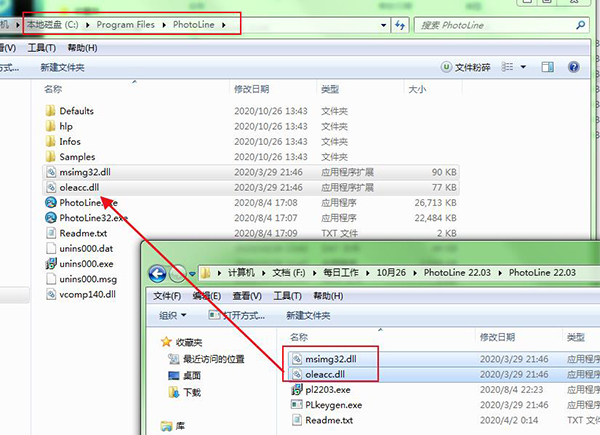The width and height of the screenshot is (600, 435).
Task: Select oleacc.dll in front window
Action: pos(325,374)
